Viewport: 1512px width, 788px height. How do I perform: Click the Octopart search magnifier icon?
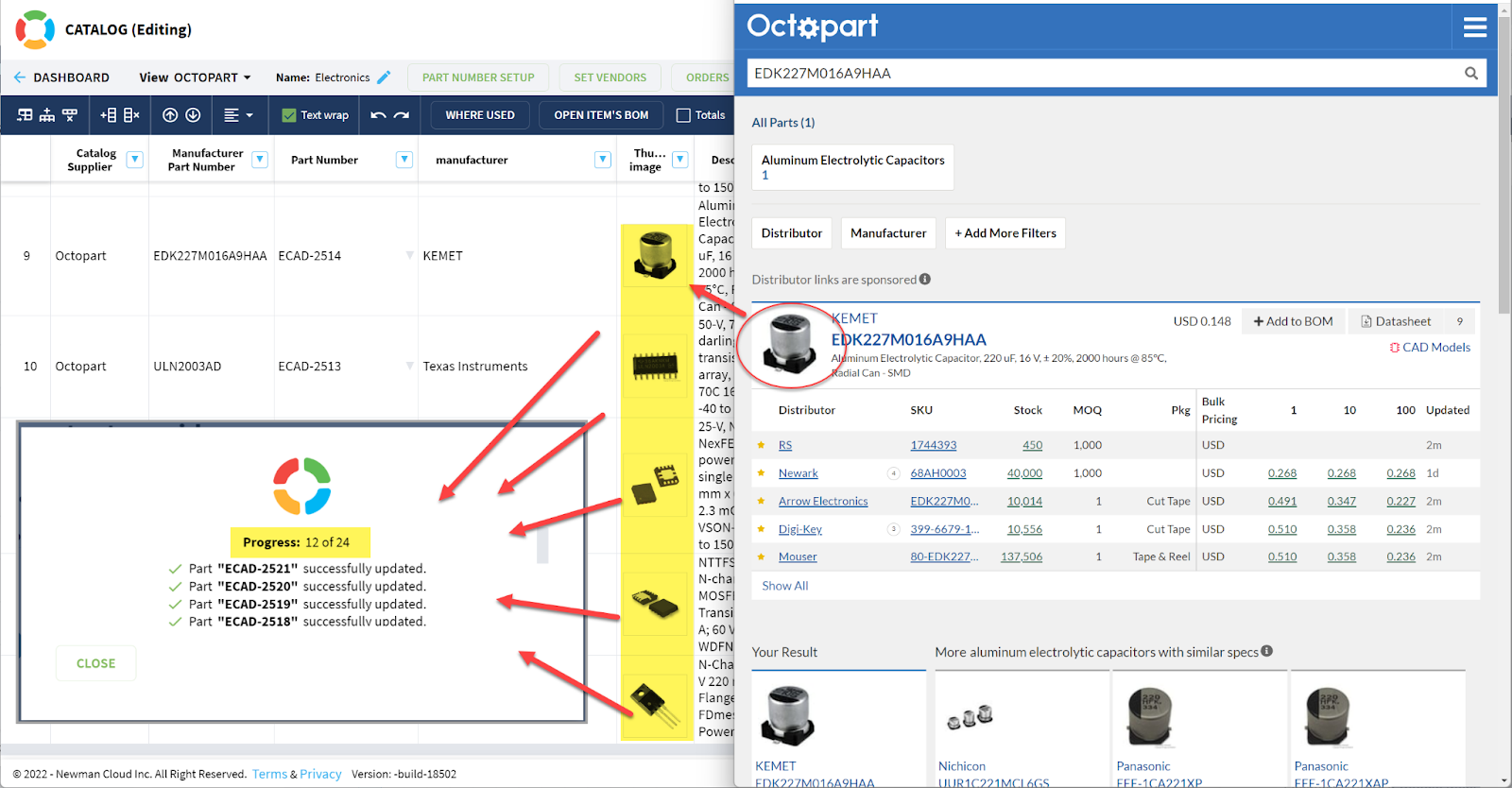pos(1471,73)
